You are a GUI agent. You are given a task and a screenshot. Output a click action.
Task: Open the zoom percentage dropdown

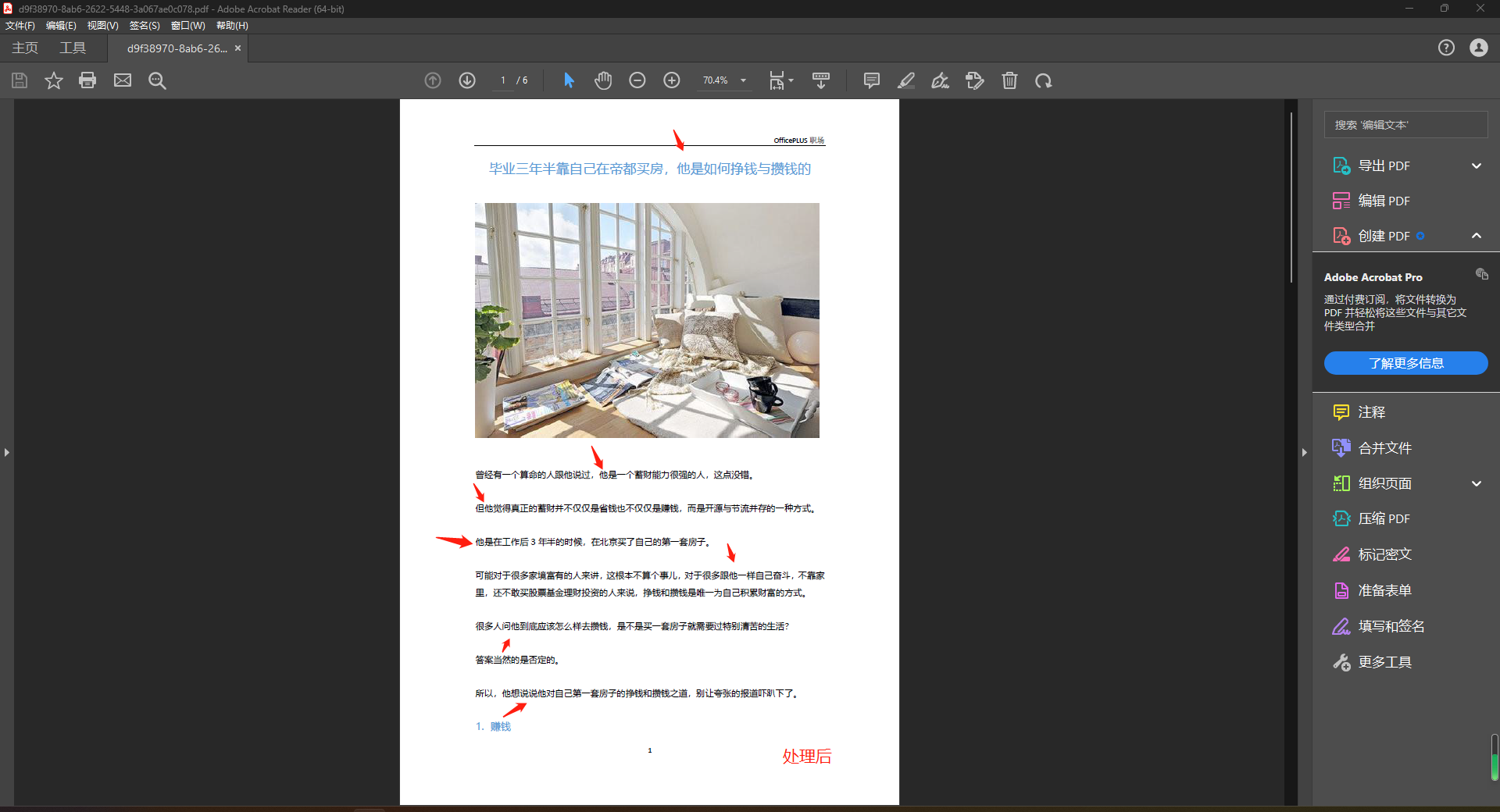coord(743,80)
